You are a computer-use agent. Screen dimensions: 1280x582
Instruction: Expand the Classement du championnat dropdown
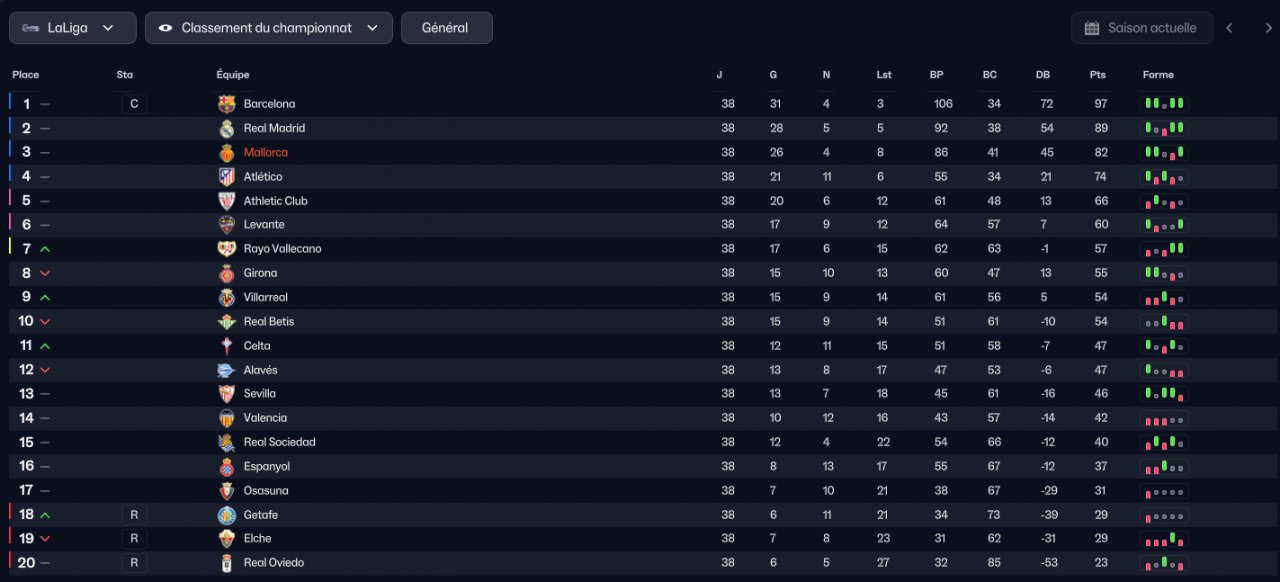click(268, 28)
